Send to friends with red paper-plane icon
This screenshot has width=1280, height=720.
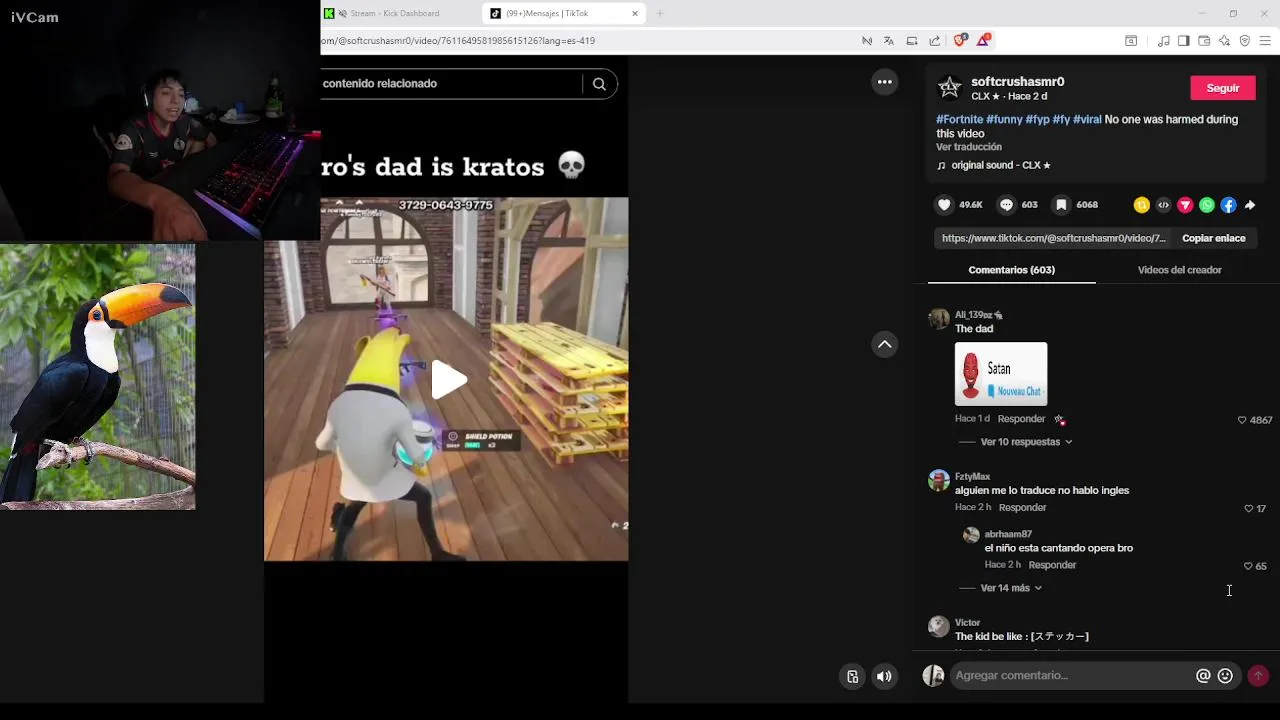1185,205
